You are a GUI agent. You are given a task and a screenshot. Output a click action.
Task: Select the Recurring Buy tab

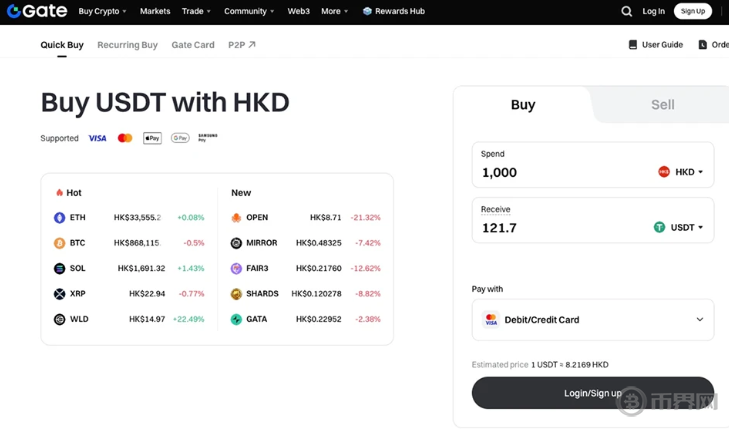(x=127, y=45)
